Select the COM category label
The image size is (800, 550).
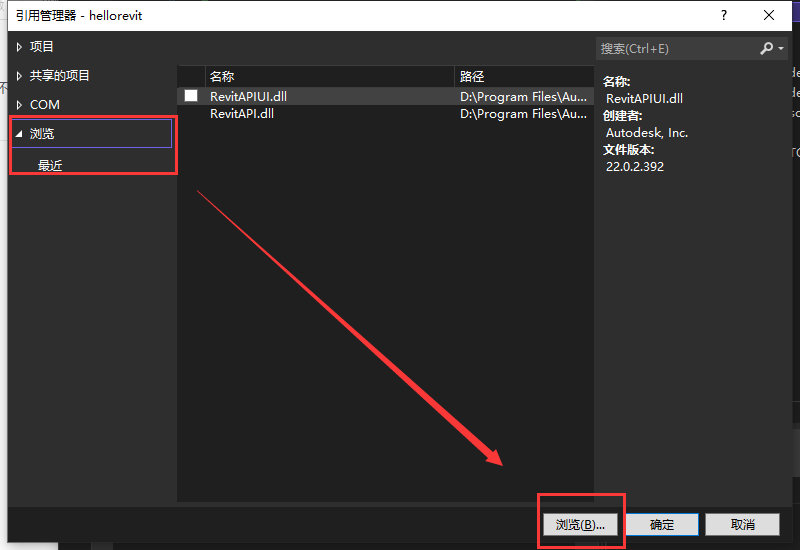pos(45,105)
